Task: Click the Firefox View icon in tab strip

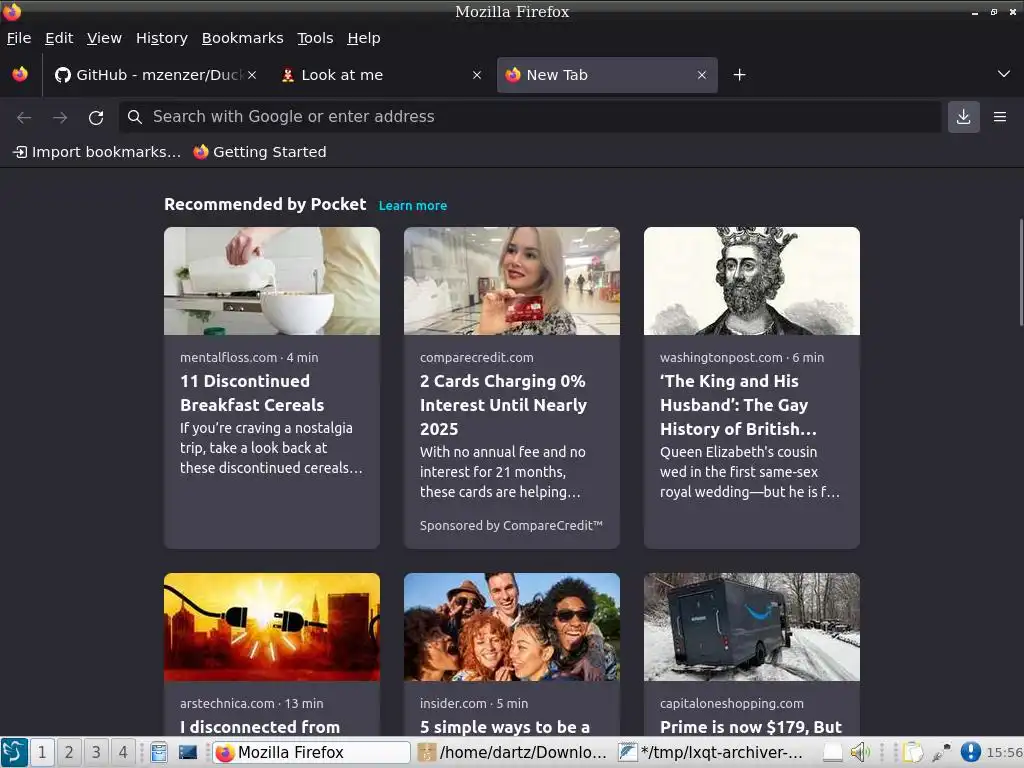Action: click(20, 74)
